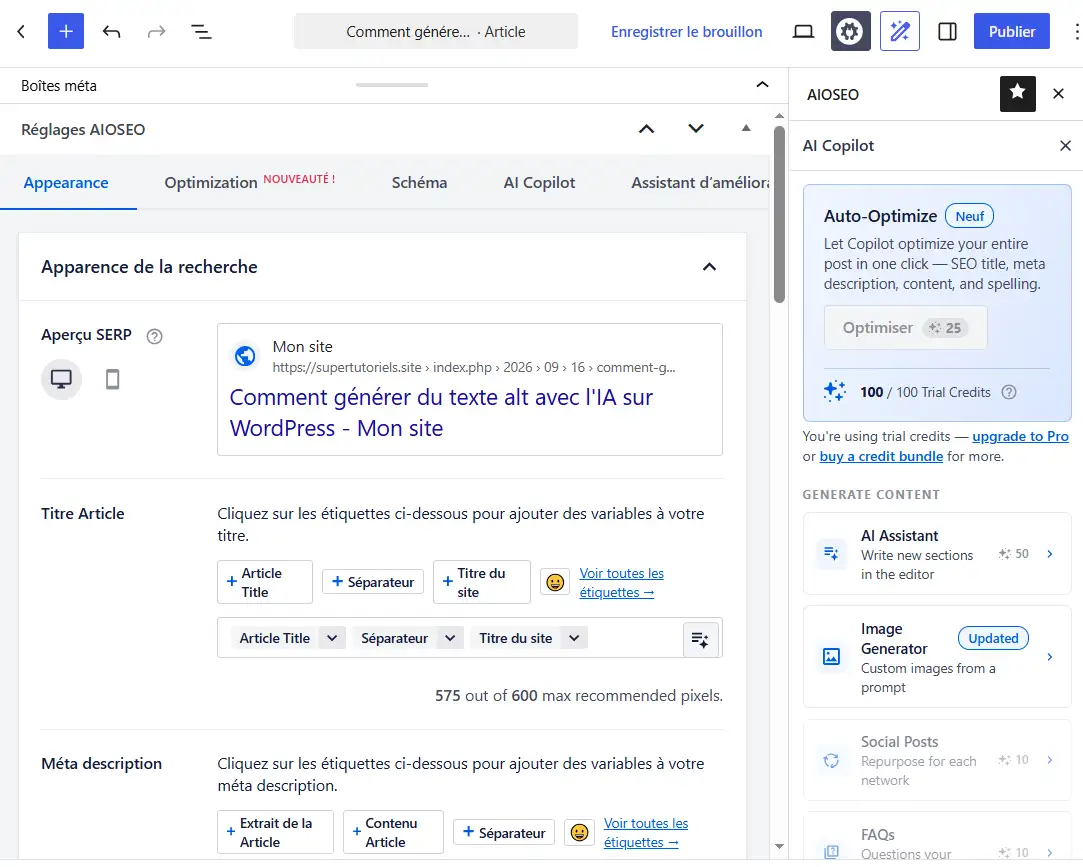Add the Article Title tag
Image resolution: width=1083 pixels, height=867 pixels.
(265, 582)
